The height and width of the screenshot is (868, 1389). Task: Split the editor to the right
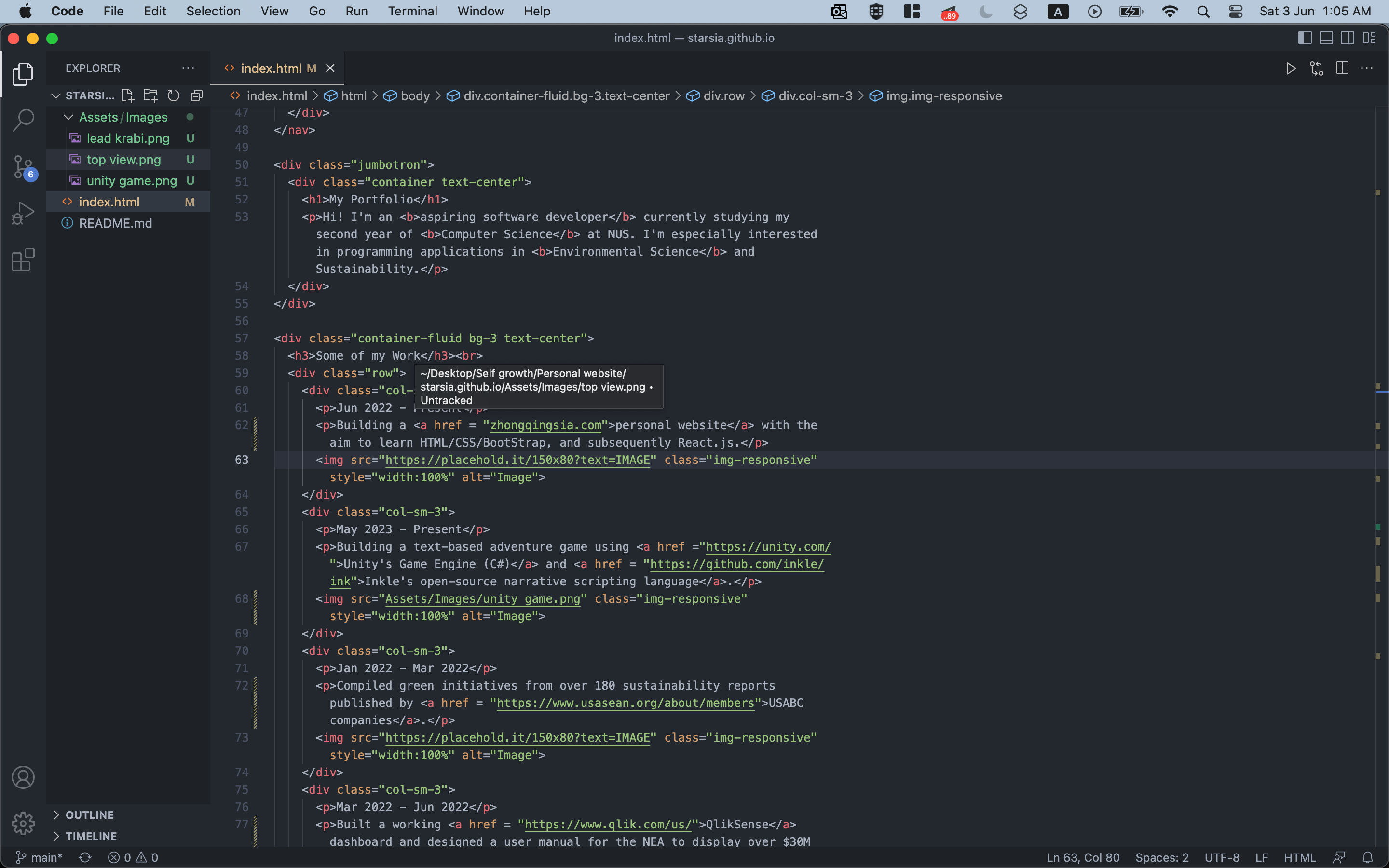click(1342, 68)
